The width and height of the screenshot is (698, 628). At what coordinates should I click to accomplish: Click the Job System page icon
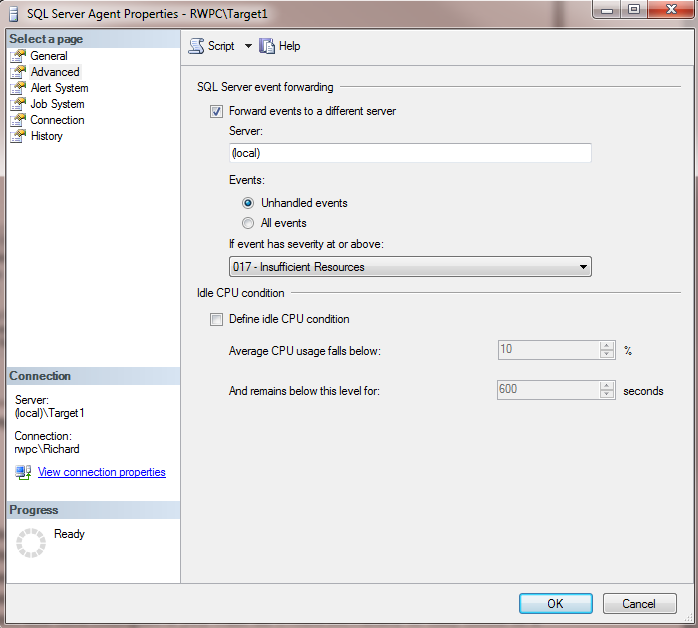tap(18, 104)
